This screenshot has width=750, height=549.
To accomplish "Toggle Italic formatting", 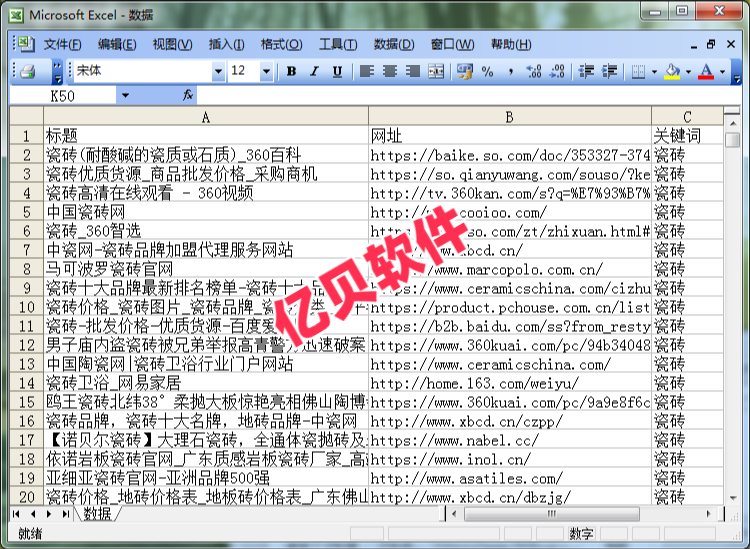I will [x=314, y=72].
